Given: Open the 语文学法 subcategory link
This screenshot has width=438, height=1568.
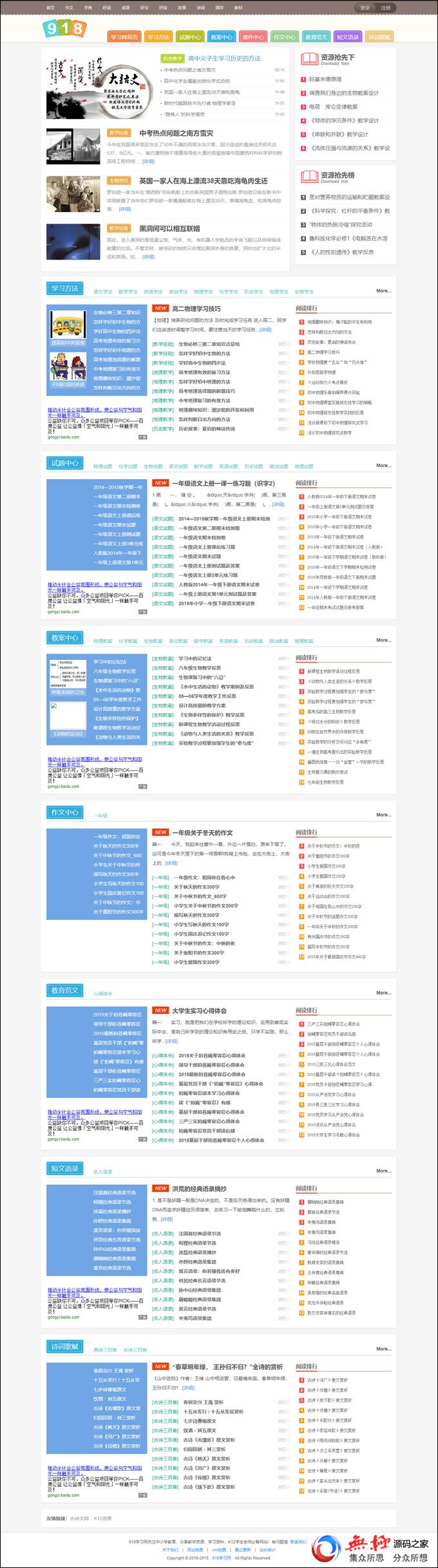Looking at the screenshot, I should coord(103,292).
